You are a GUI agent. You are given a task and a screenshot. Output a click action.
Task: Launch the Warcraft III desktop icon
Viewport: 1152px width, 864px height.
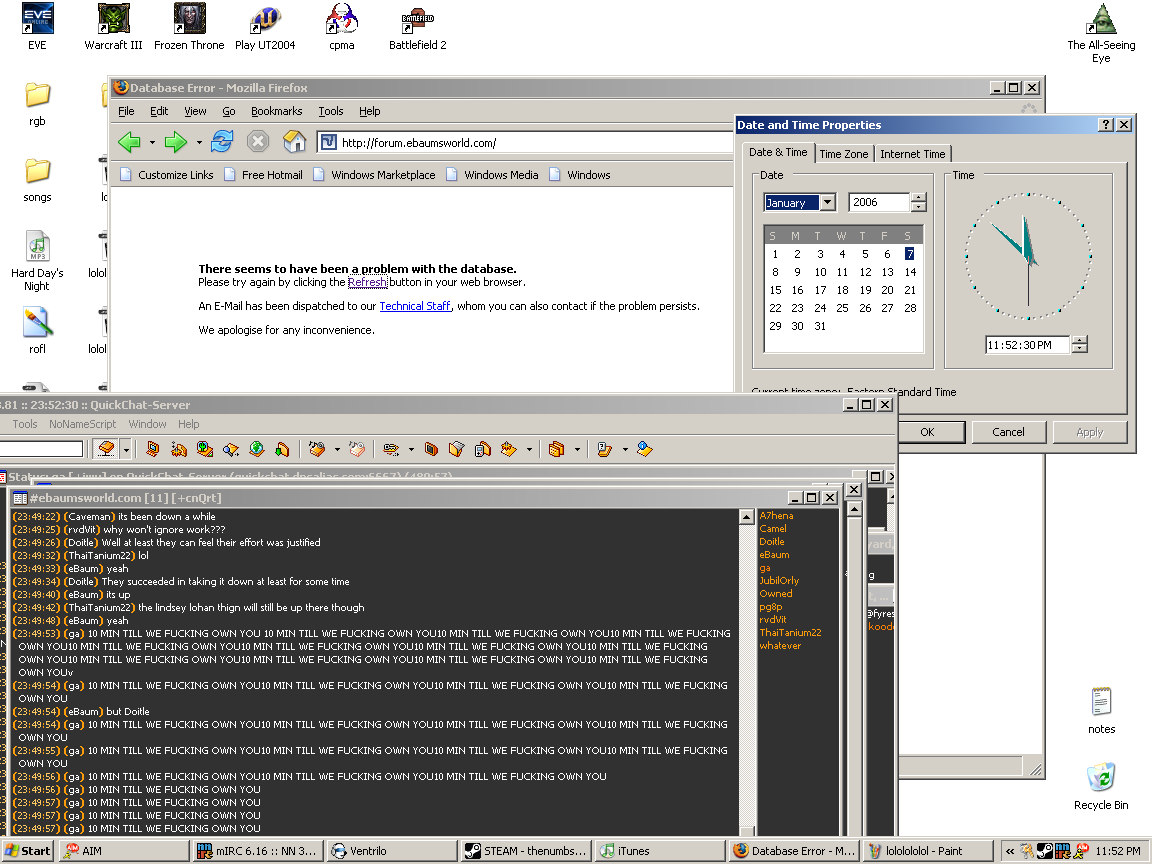(x=113, y=22)
